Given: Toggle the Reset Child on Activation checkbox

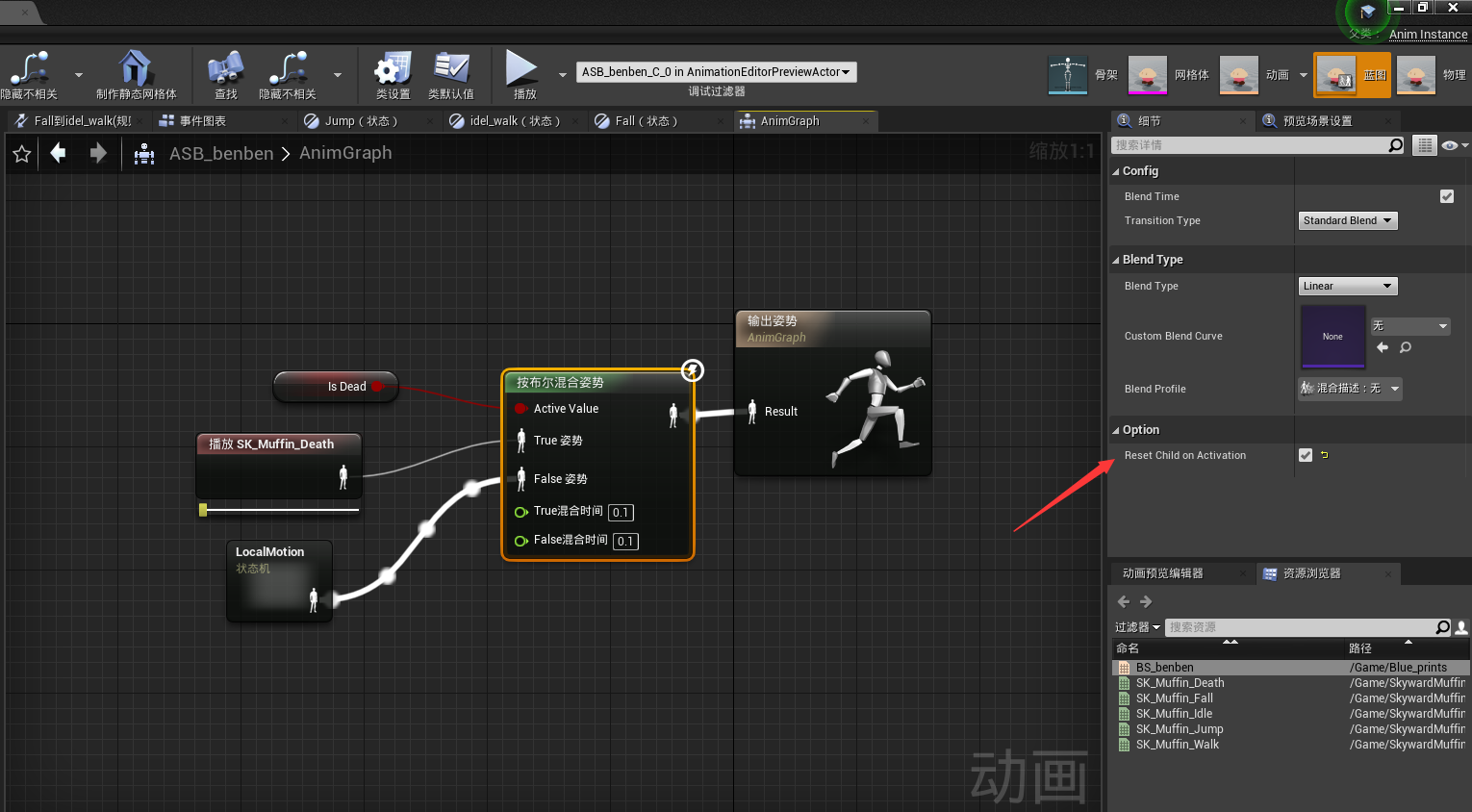Looking at the screenshot, I should click(1306, 455).
